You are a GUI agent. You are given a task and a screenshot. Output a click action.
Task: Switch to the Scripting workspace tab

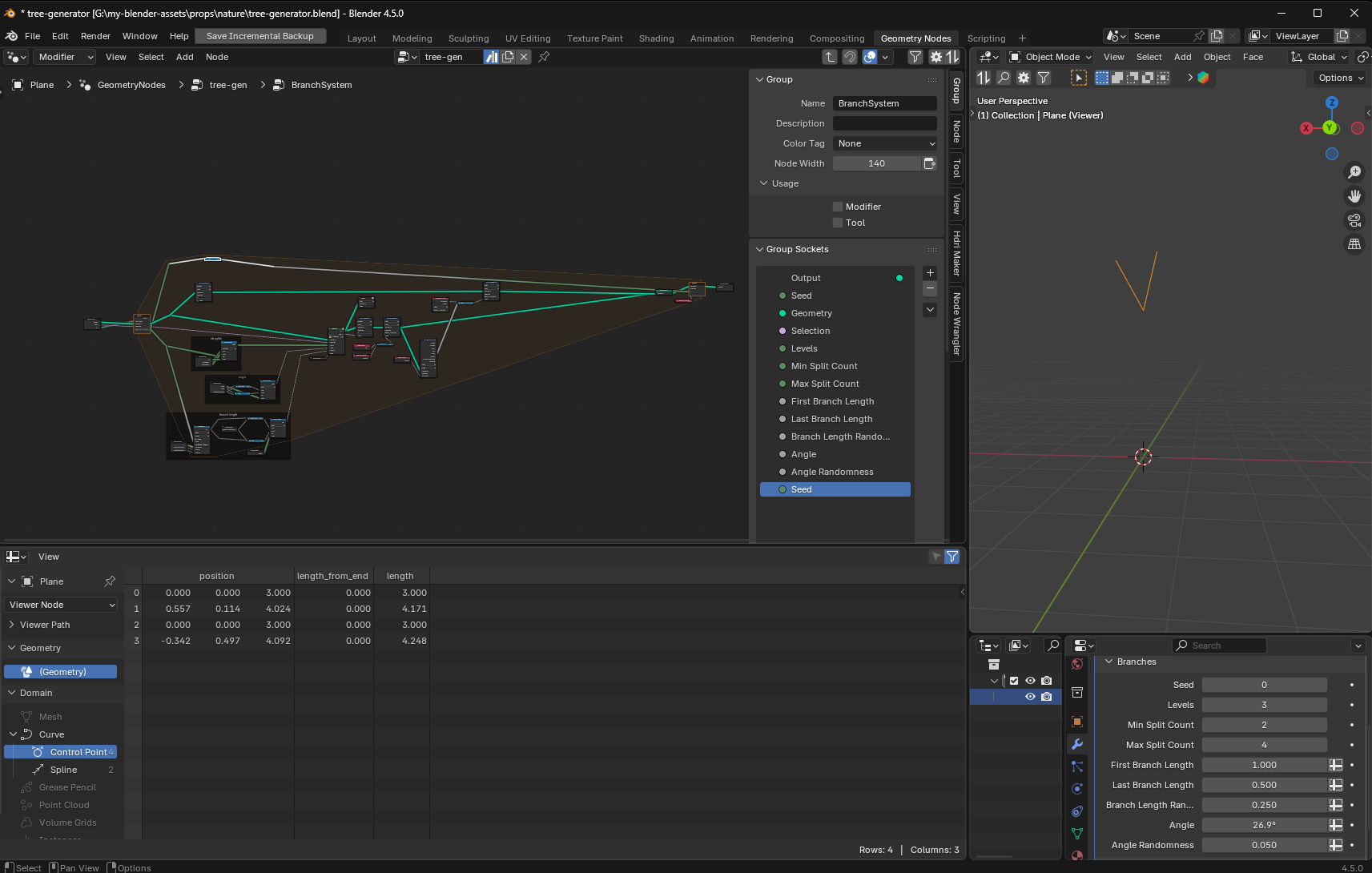click(986, 38)
